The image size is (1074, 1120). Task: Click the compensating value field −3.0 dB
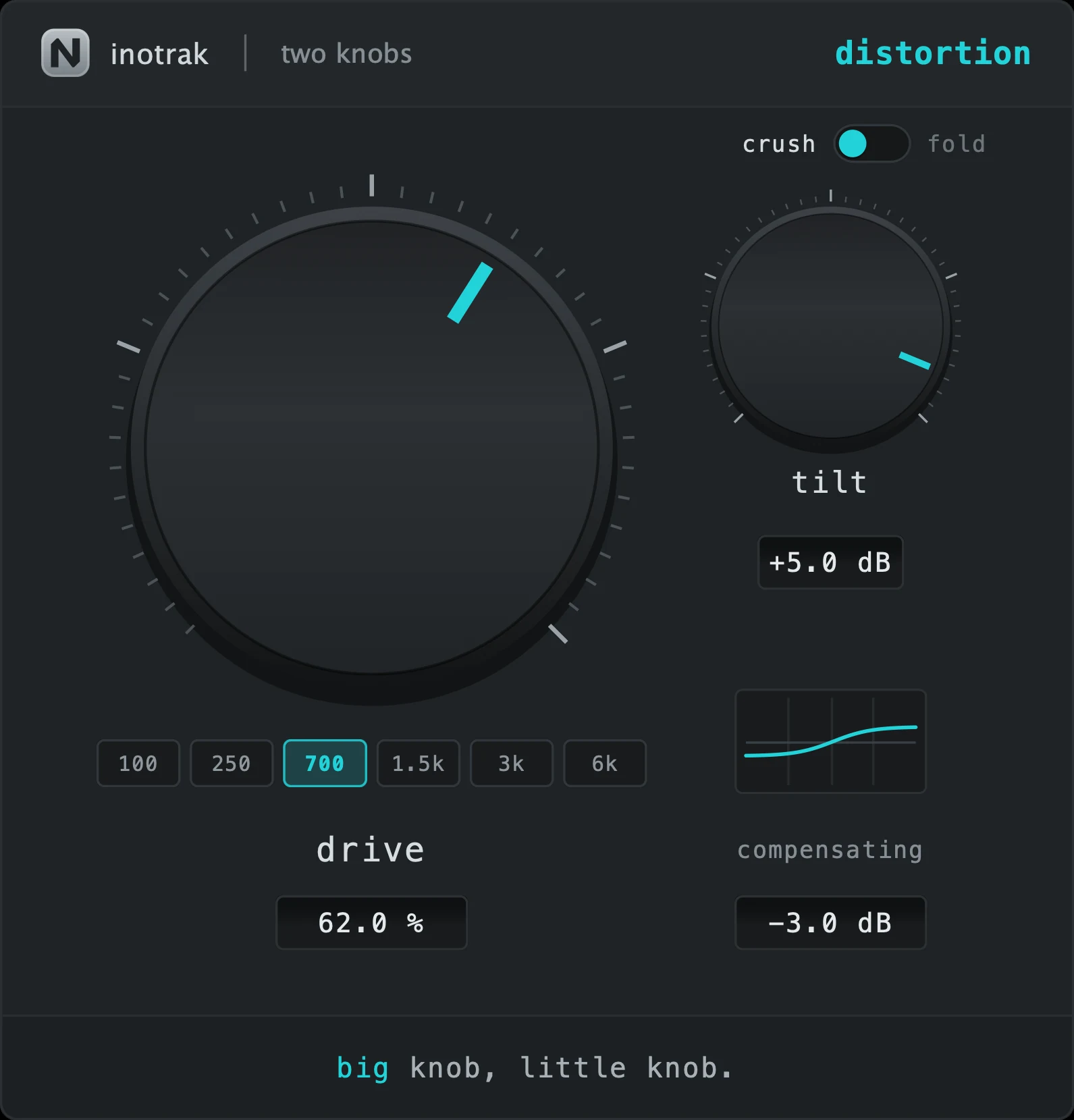830,923
